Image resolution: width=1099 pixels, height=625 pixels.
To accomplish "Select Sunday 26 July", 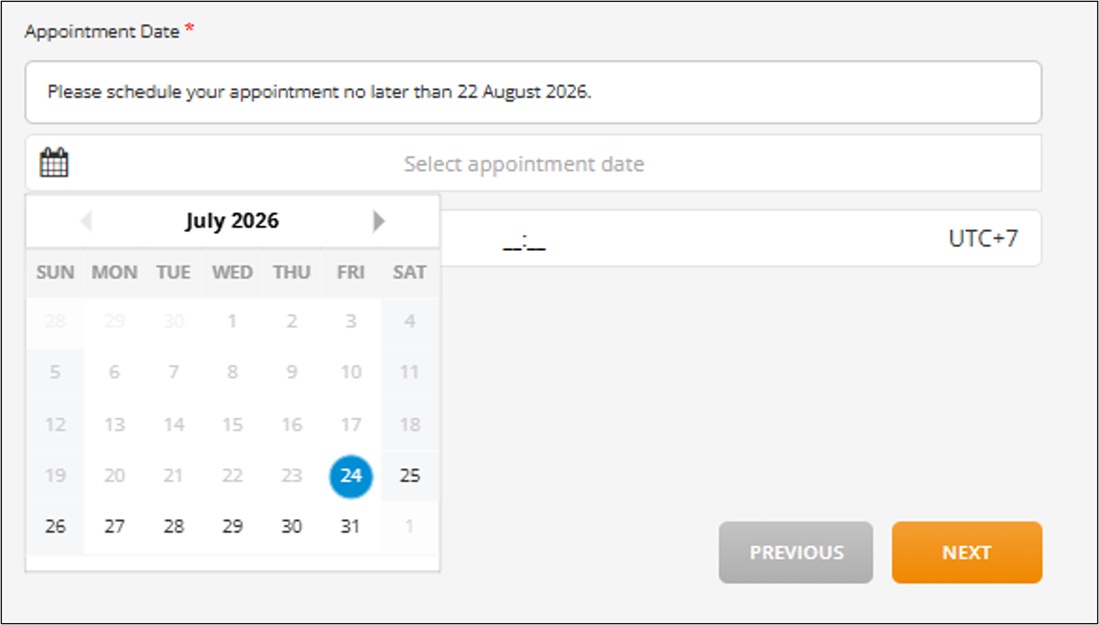I will pyautogui.click(x=55, y=526).
